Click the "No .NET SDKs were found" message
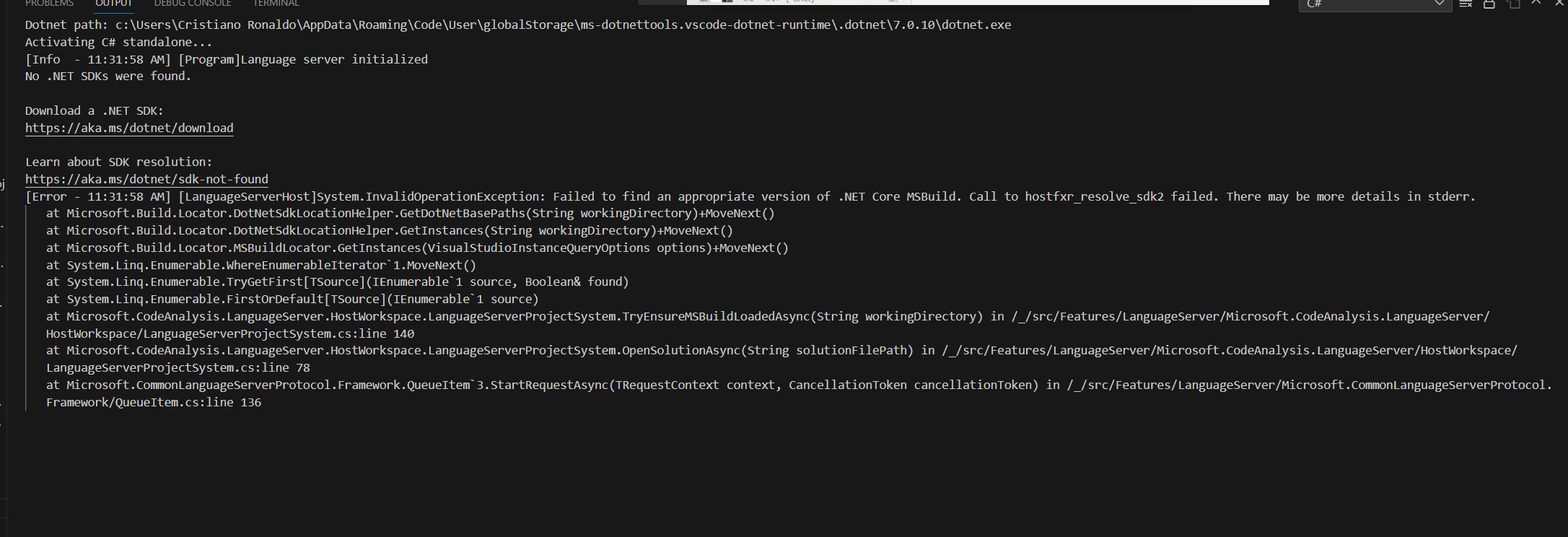The height and width of the screenshot is (537, 1568). click(108, 77)
